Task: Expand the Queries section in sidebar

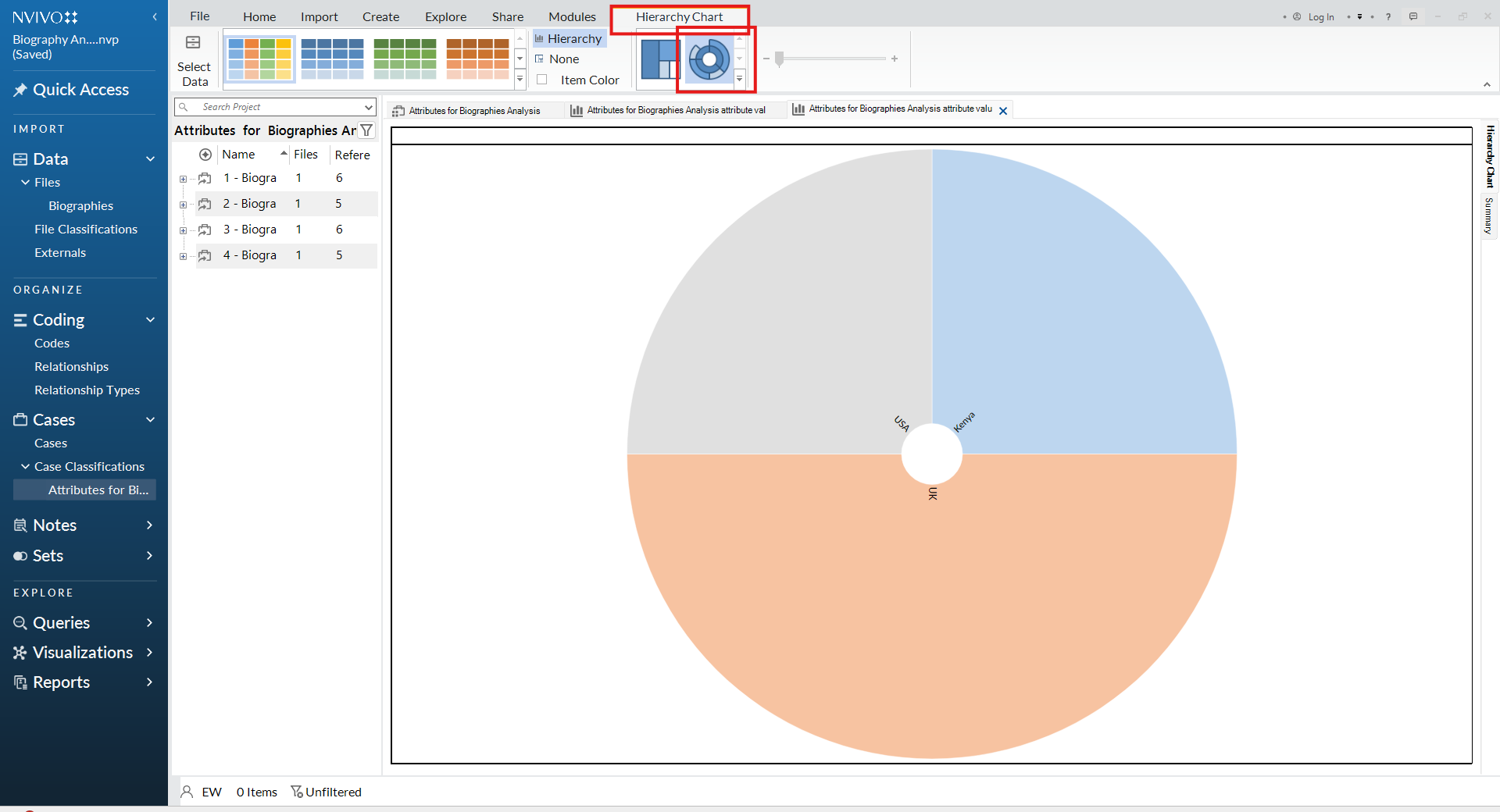Action: [x=149, y=622]
